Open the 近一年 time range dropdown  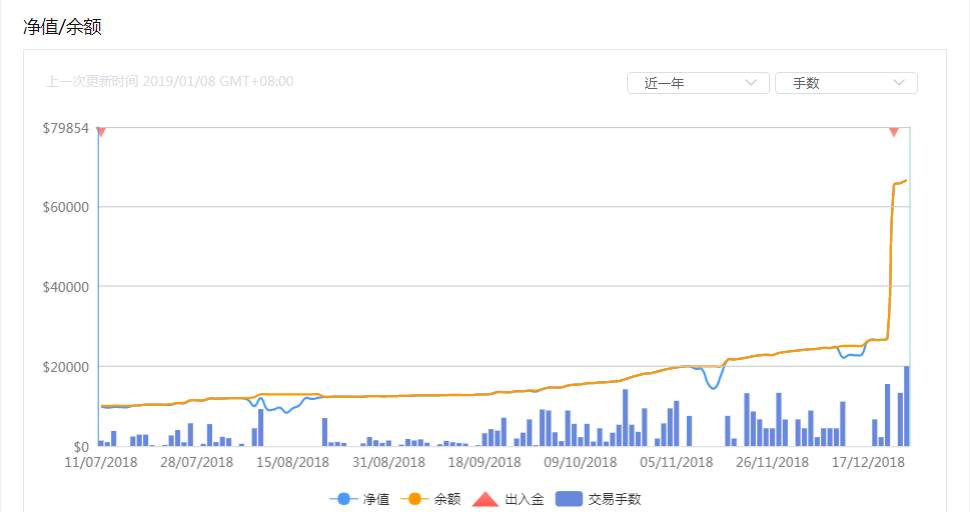(x=698, y=83)
